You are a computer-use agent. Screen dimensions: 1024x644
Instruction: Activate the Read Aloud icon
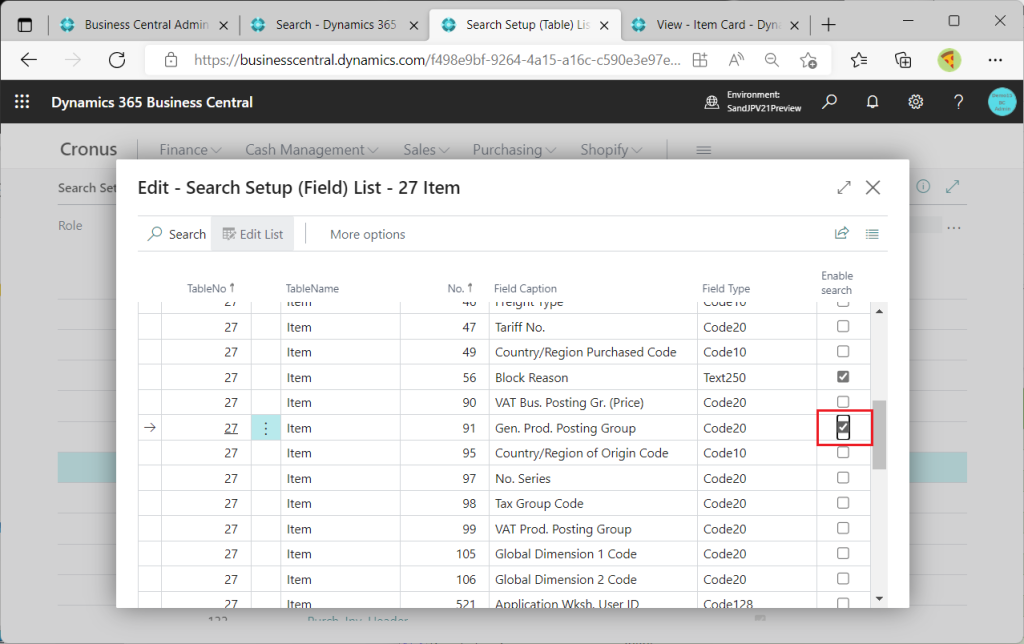[x=736, y=60]
